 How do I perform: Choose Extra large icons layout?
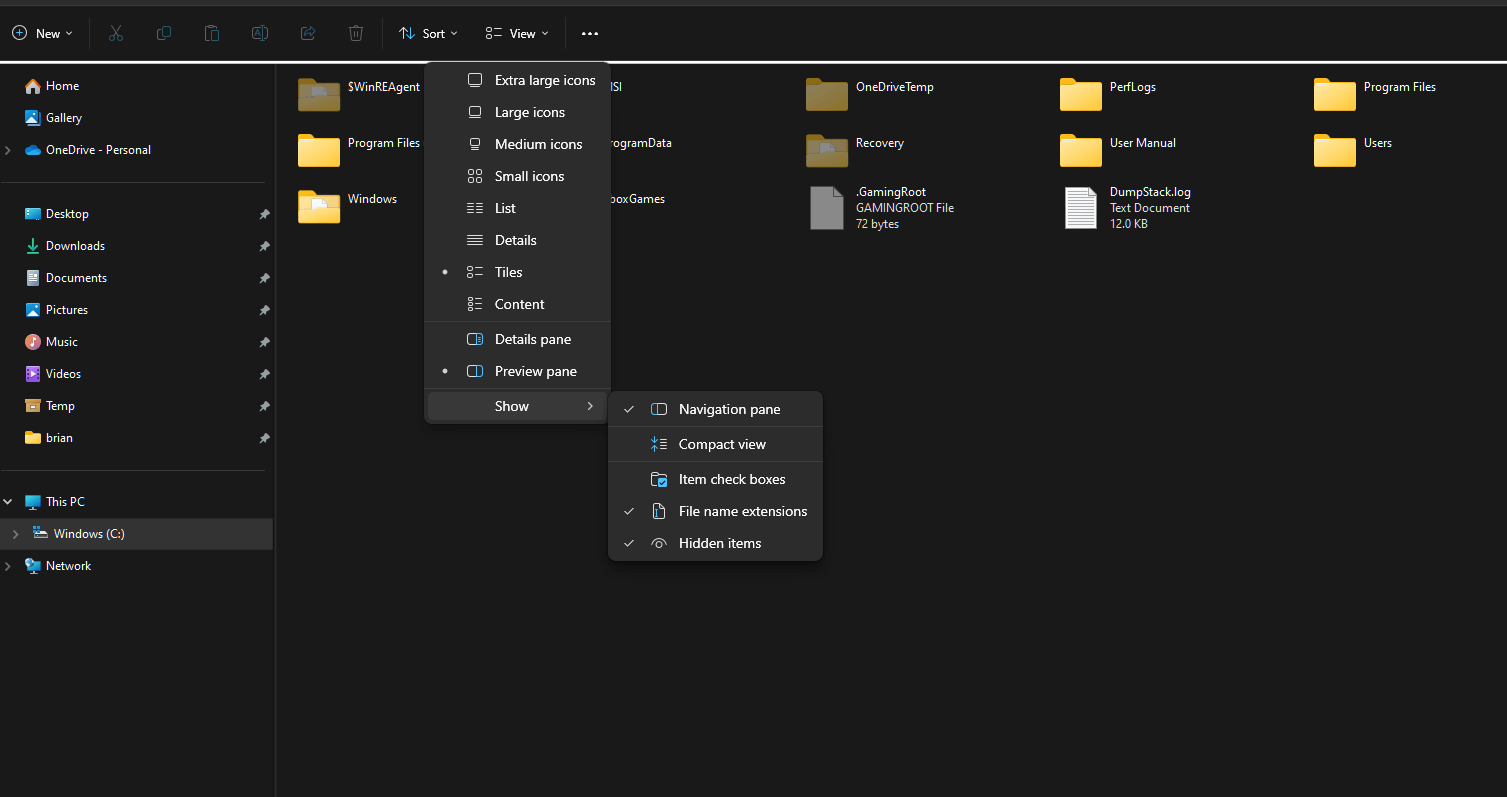544,80
